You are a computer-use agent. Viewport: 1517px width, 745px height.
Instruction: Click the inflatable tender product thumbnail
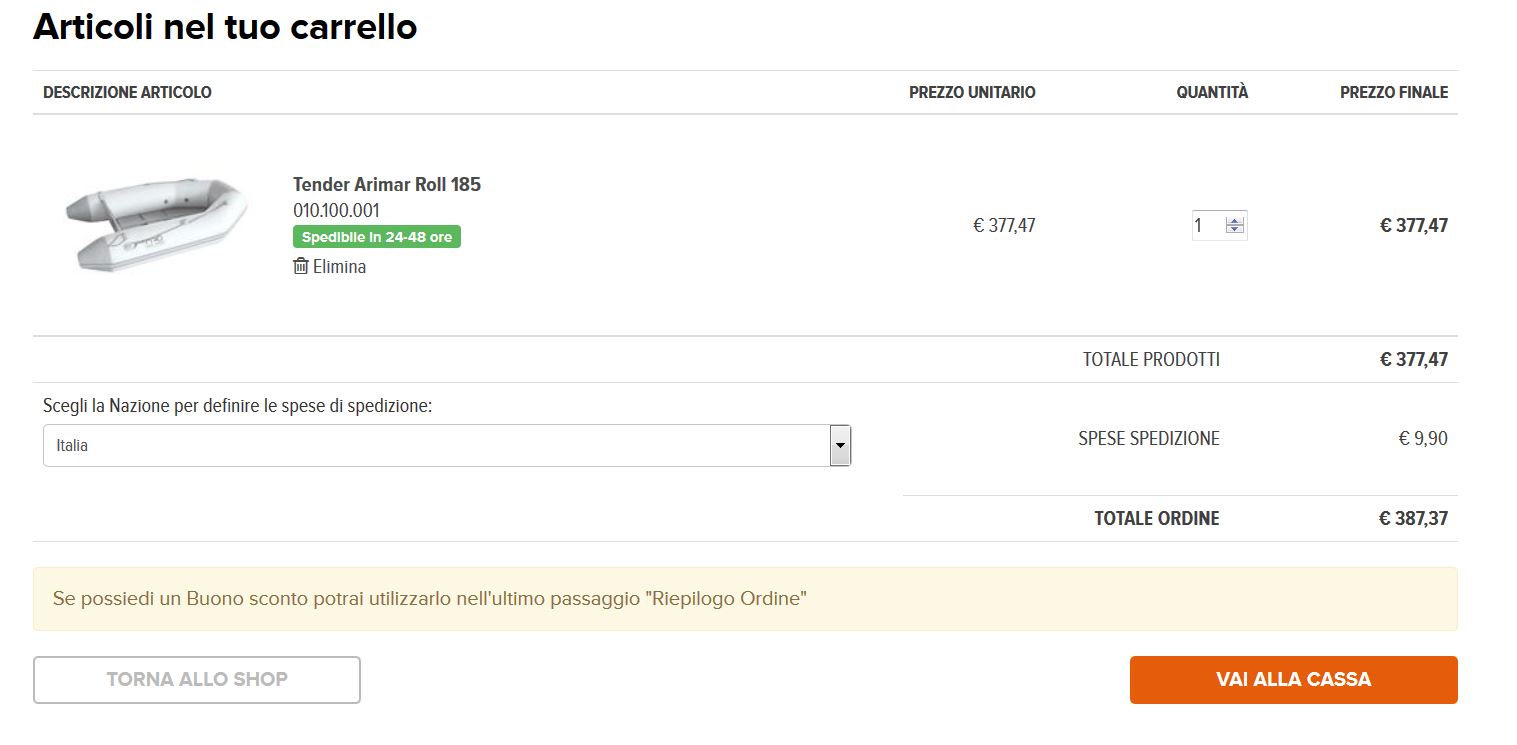point(155,225)
